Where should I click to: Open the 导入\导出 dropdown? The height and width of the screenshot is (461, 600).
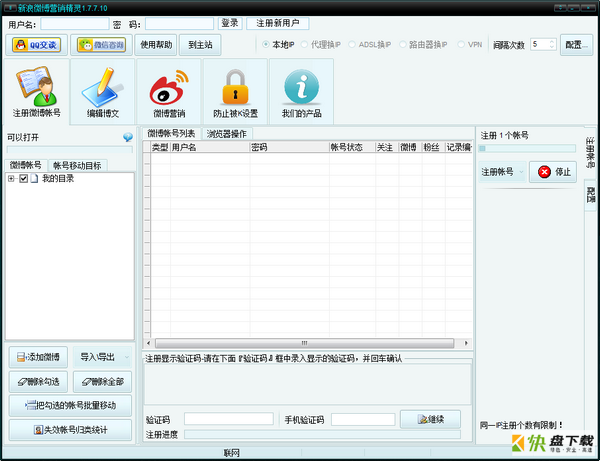coord(102,357)
